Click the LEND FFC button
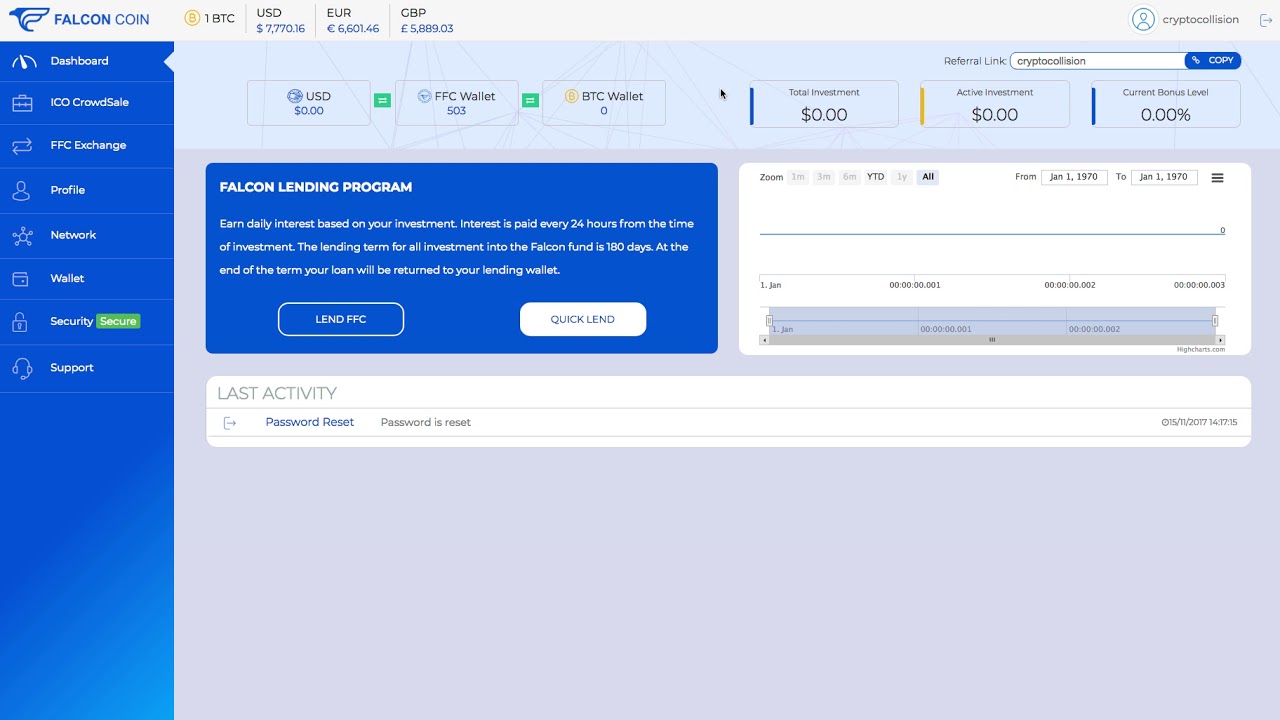1280x720 pixels. (x=341, y=319)
